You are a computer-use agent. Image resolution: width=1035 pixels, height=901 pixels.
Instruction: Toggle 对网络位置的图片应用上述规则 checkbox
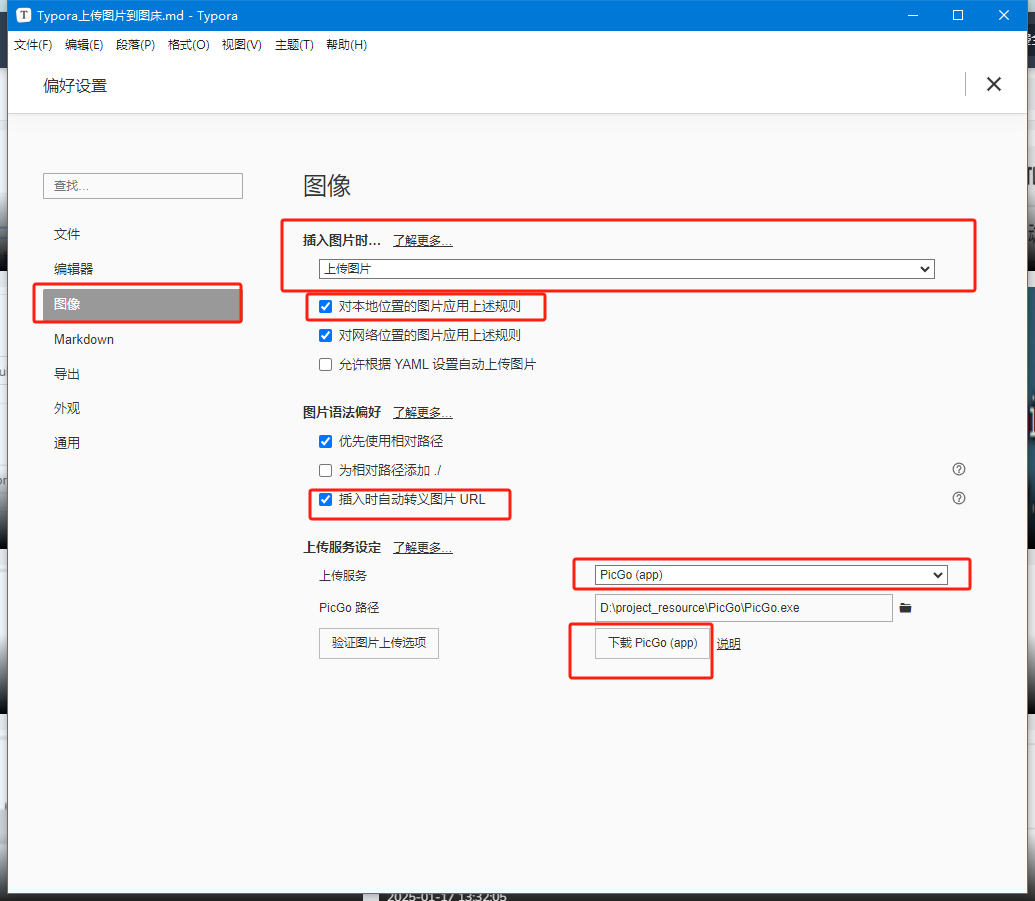(x=325, y=335)
